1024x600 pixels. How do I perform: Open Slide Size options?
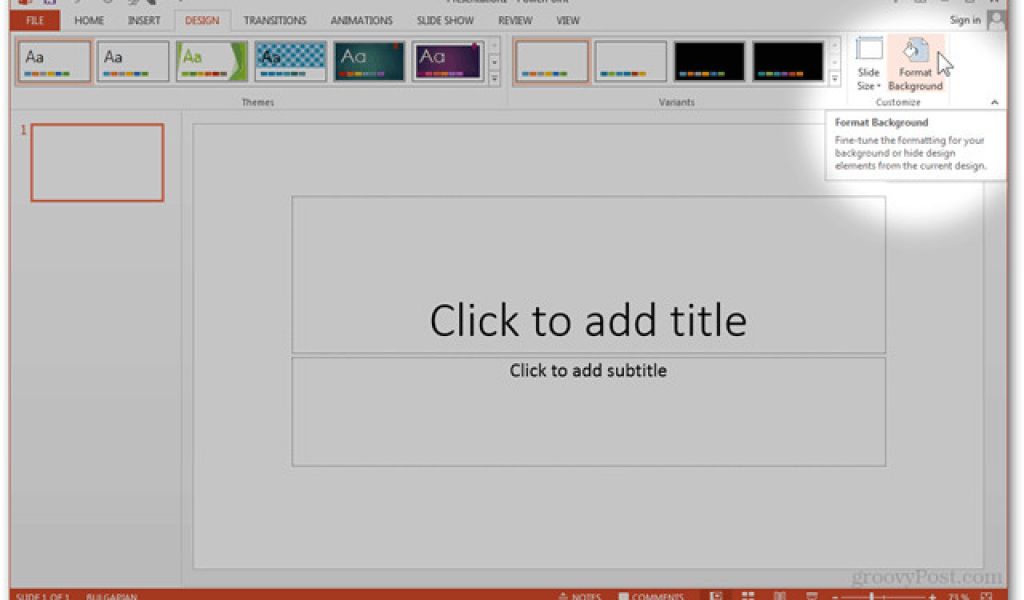pyautogui.click(x=869, y=68)
